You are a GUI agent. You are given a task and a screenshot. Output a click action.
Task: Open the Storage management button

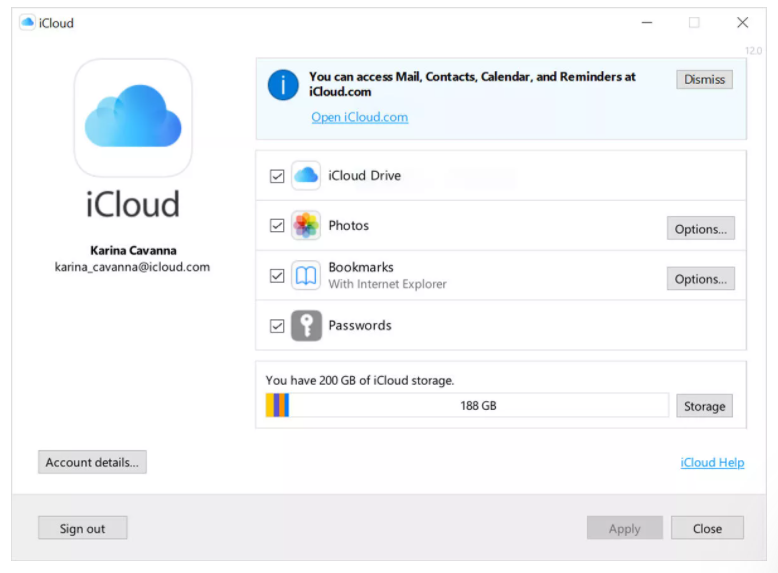tap(704, 406)
